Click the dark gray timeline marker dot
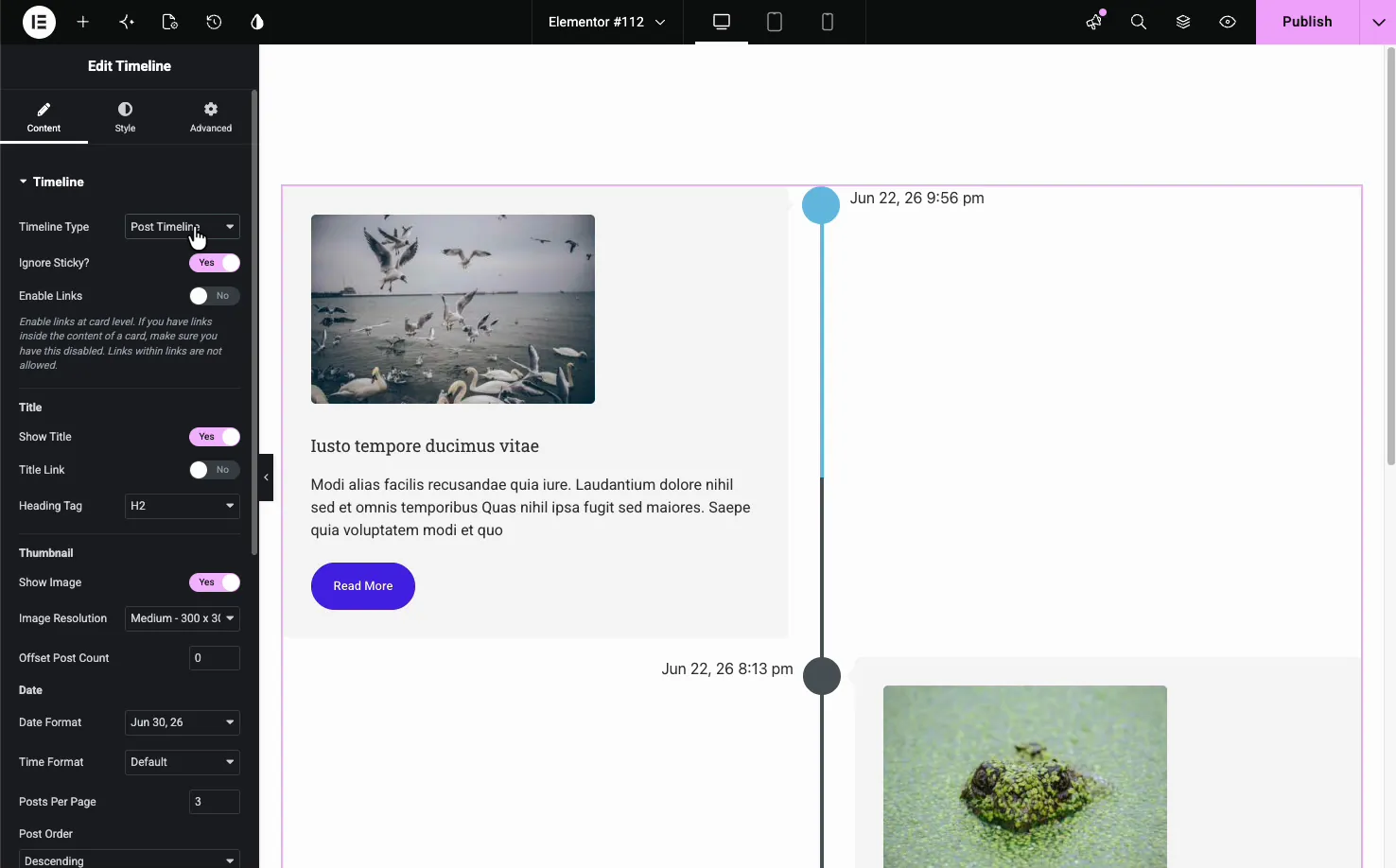Viewport: 1396px width, 868px height. (822, 676)
